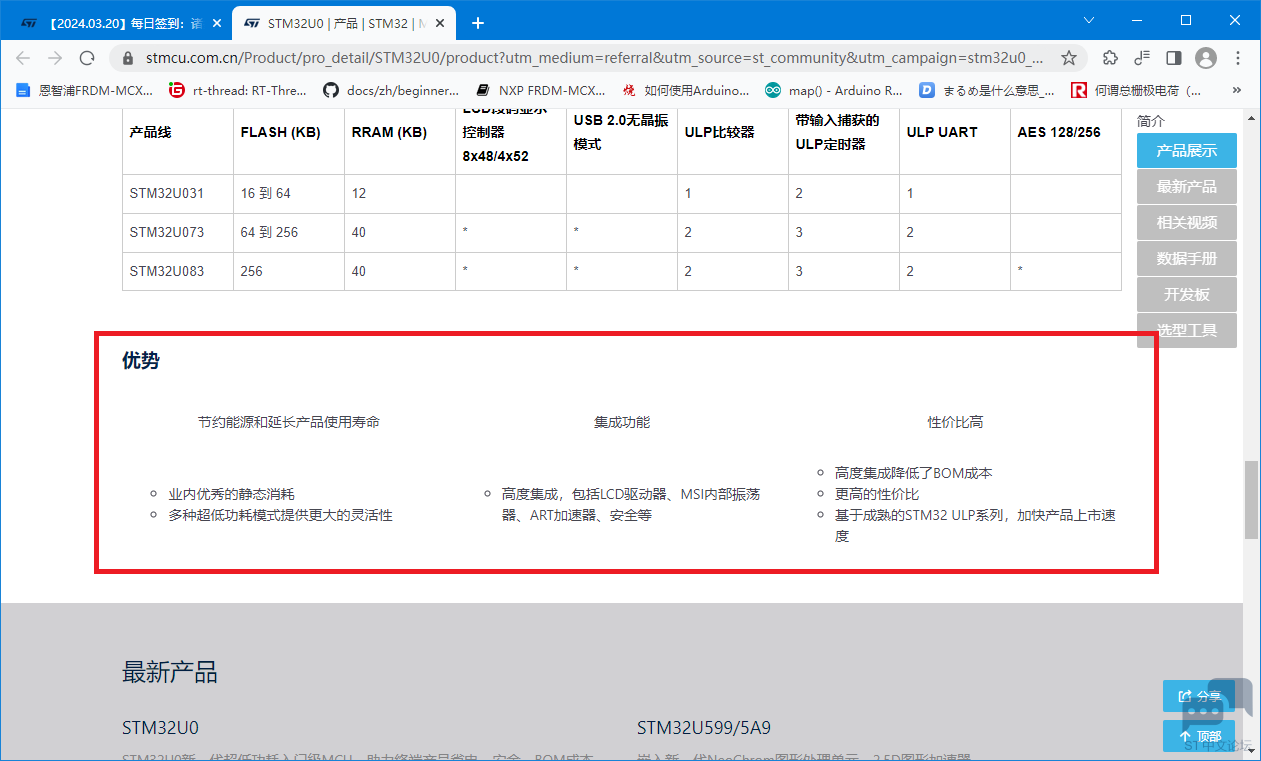Viewport: 1261px width, 761px height.
Task: Click the 产品展示 sidebar button
Action: (1187, 151)
